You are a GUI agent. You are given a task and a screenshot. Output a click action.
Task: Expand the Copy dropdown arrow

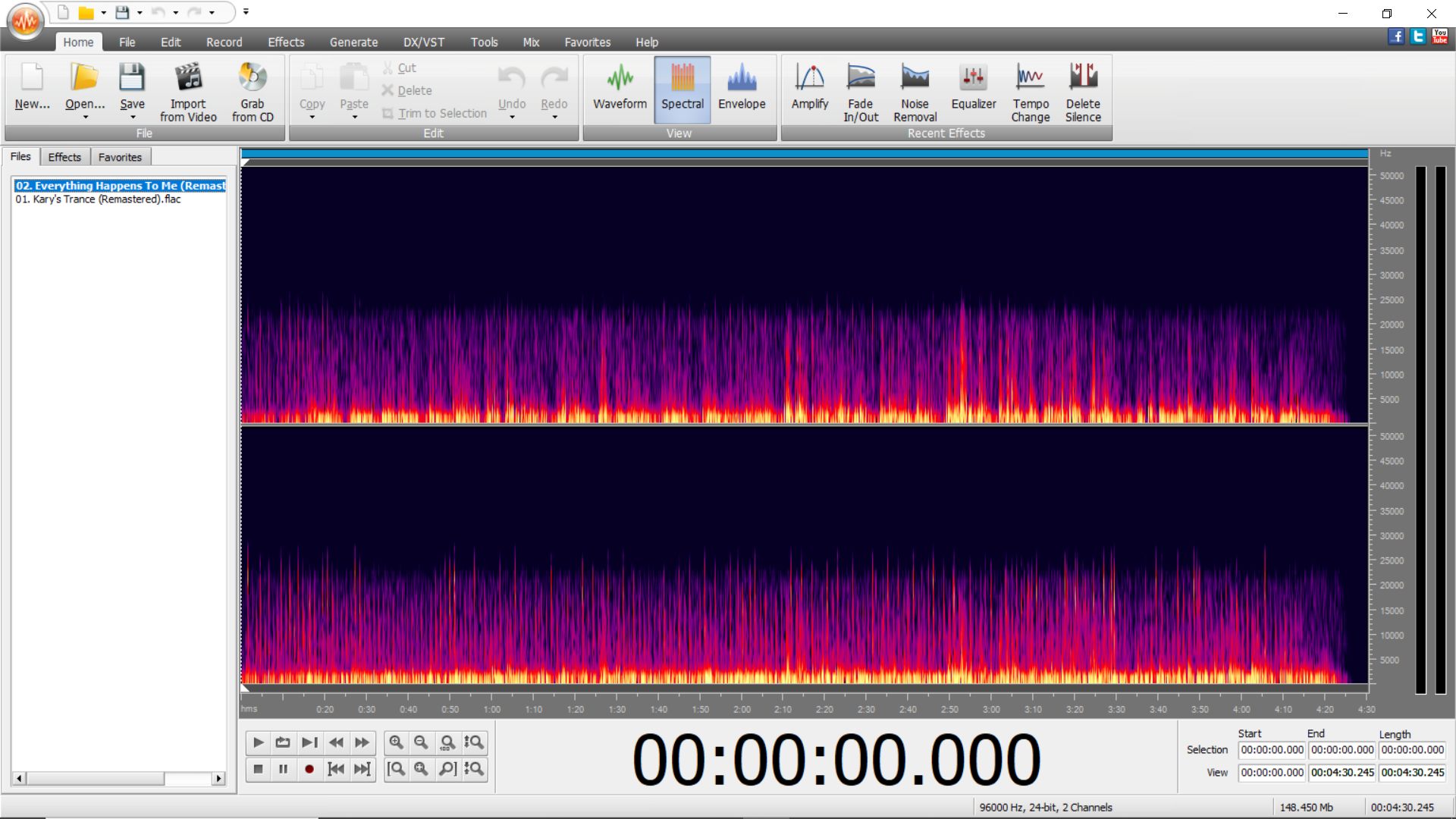(x=312, y=117)
